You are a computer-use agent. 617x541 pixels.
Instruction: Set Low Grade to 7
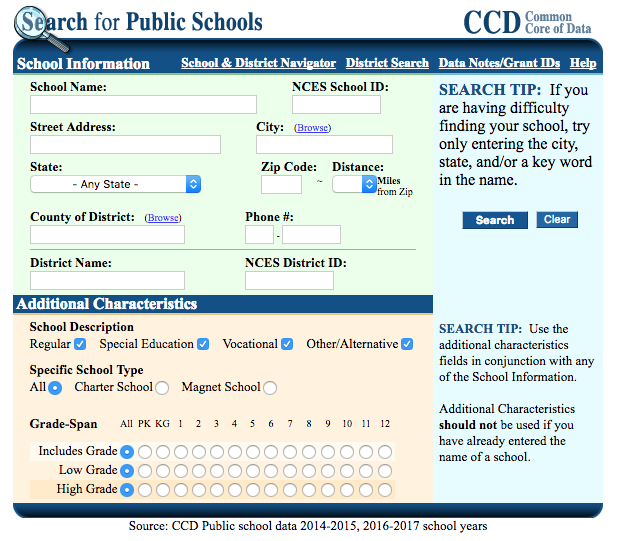pos(290,471)
